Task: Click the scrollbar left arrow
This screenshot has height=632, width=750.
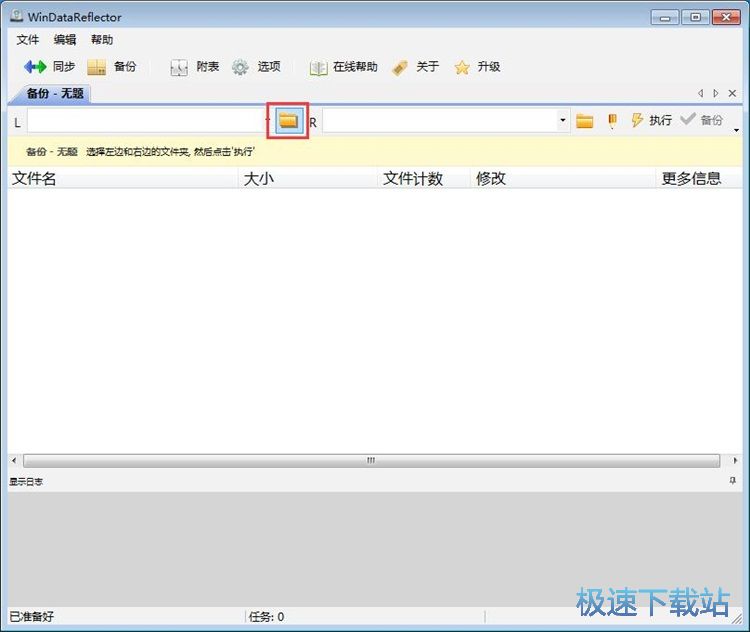Action: (14, 460)
